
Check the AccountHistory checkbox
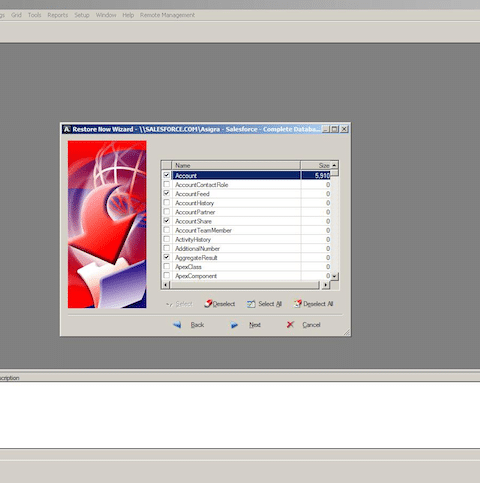point(166,203)
